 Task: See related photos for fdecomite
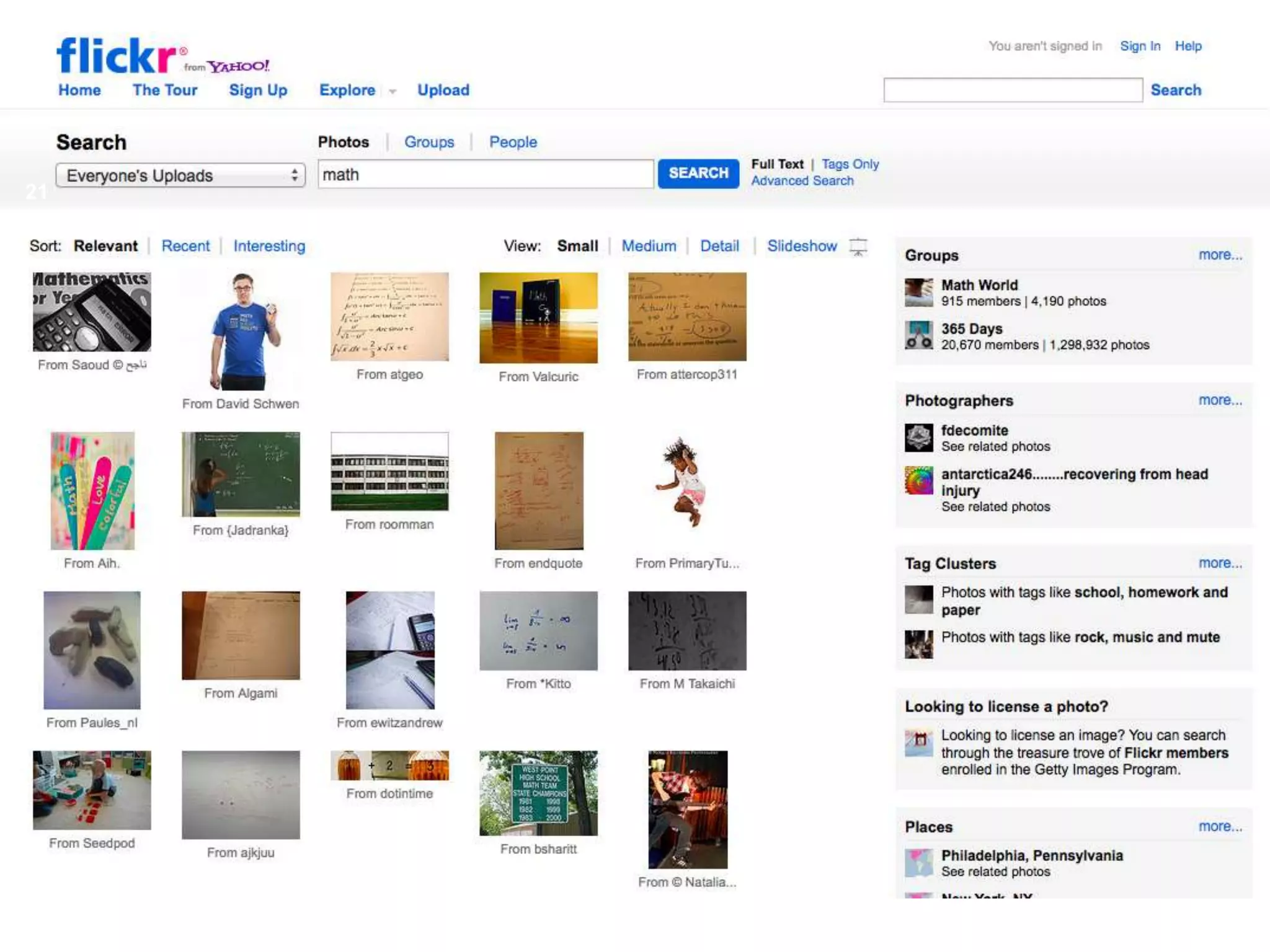tap(995, 446)
